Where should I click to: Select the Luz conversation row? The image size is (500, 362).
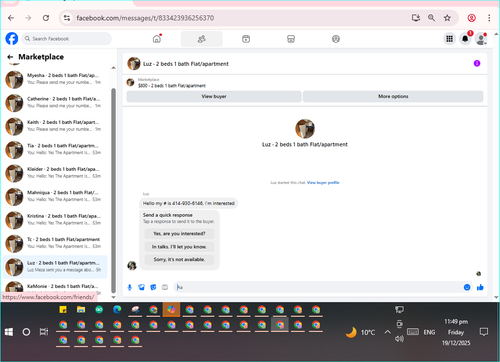(x=55, y=267)
